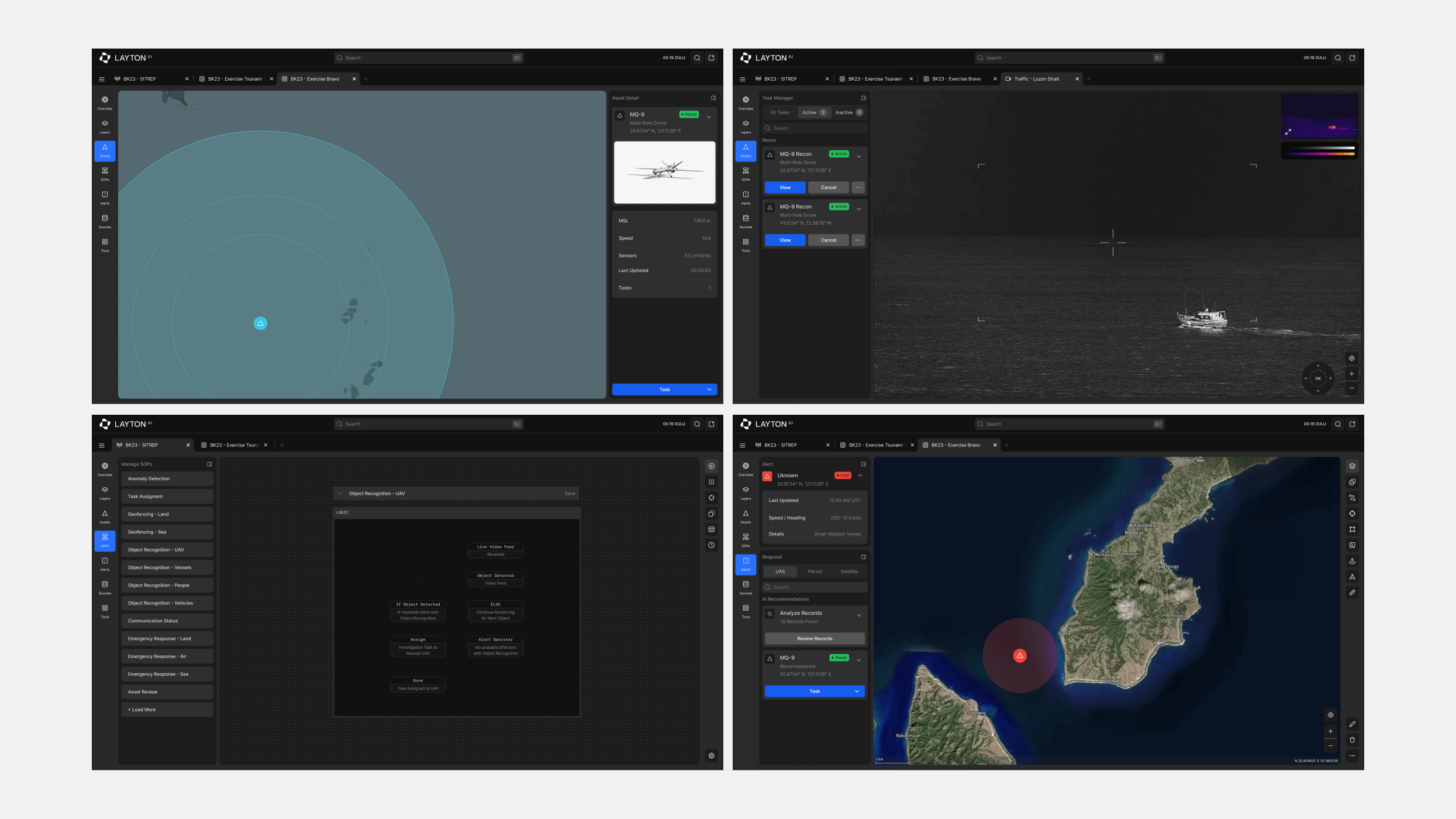Click the search field in Task Manager
The width and height of the screenshot is (1456, 819).
click(x=815, y=128)
